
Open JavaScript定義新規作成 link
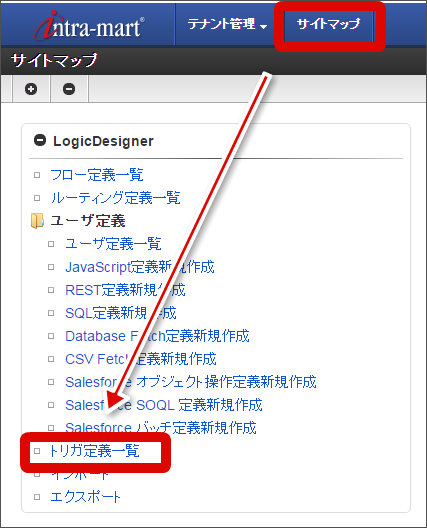click(140, 267)
